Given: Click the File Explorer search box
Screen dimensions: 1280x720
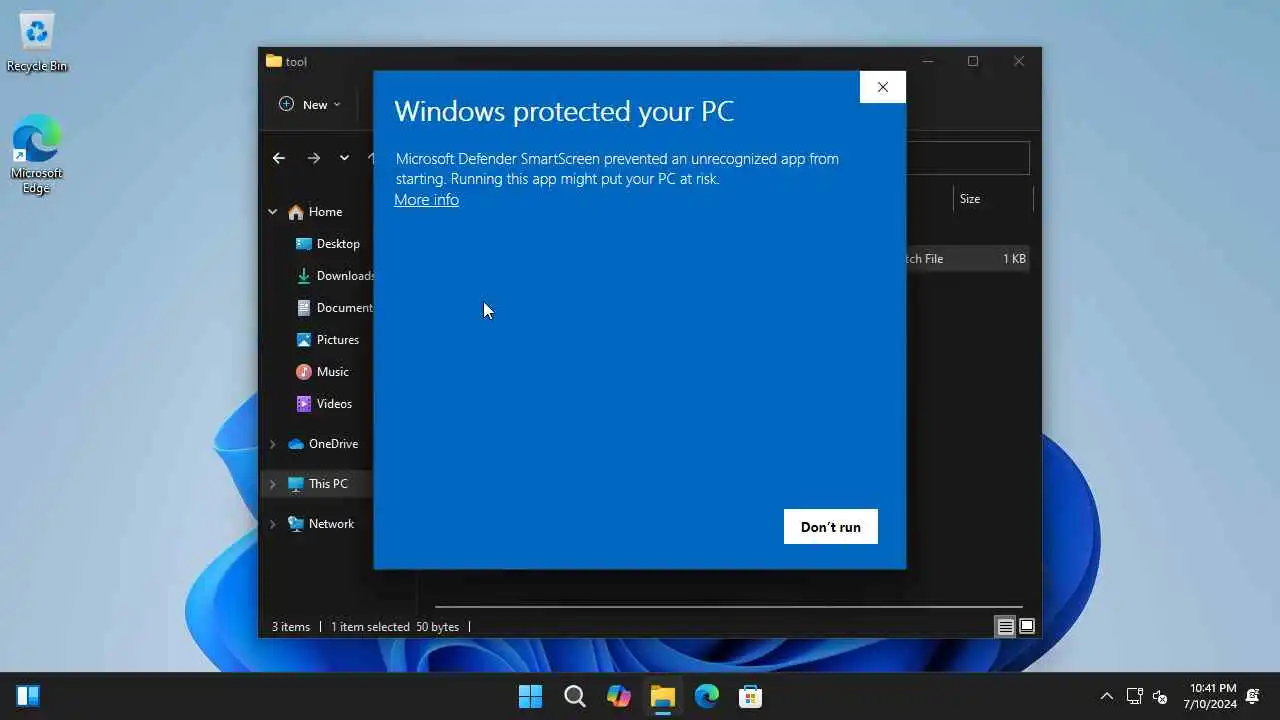Looking at the screenshot, I should pyautogui.click(x=967, y=158).
